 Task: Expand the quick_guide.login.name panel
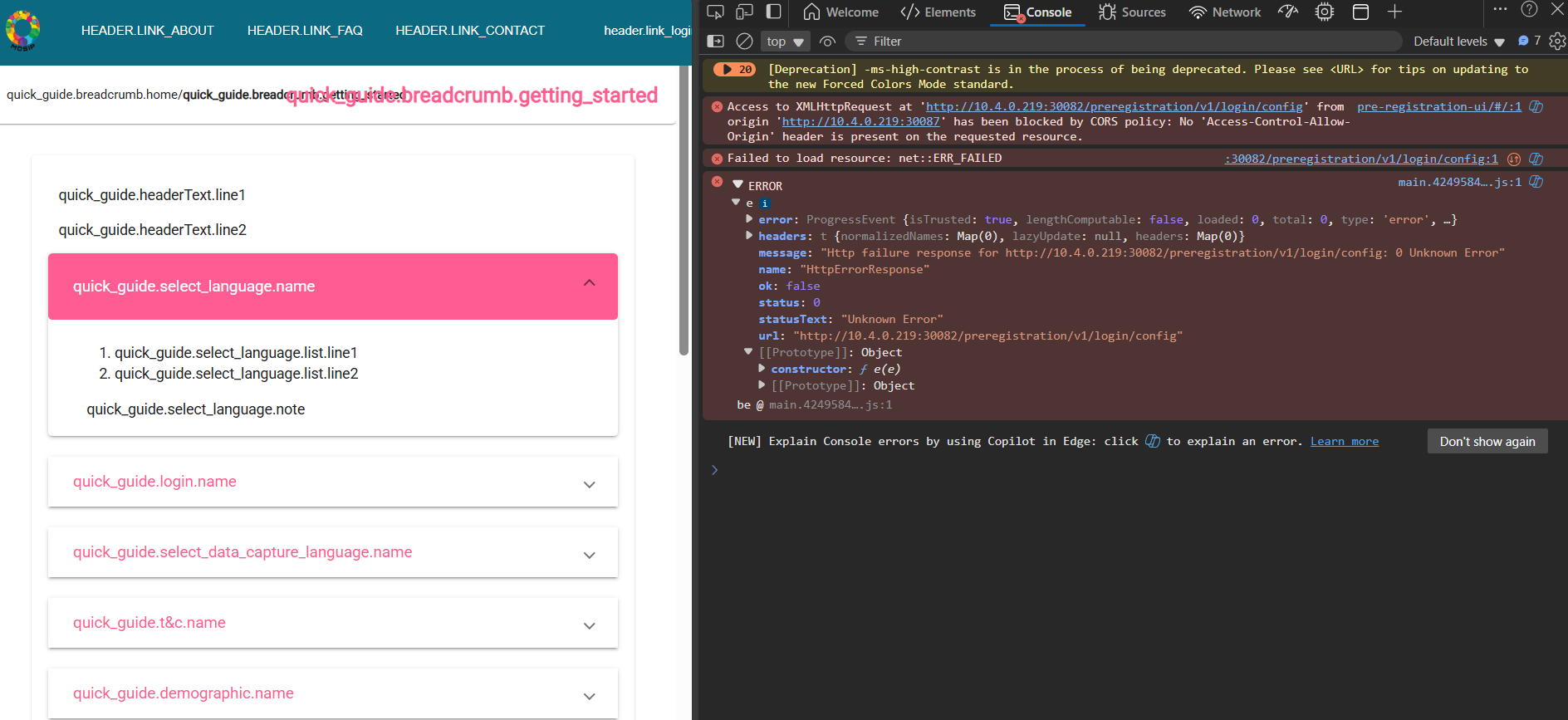(x=333, y=482)
